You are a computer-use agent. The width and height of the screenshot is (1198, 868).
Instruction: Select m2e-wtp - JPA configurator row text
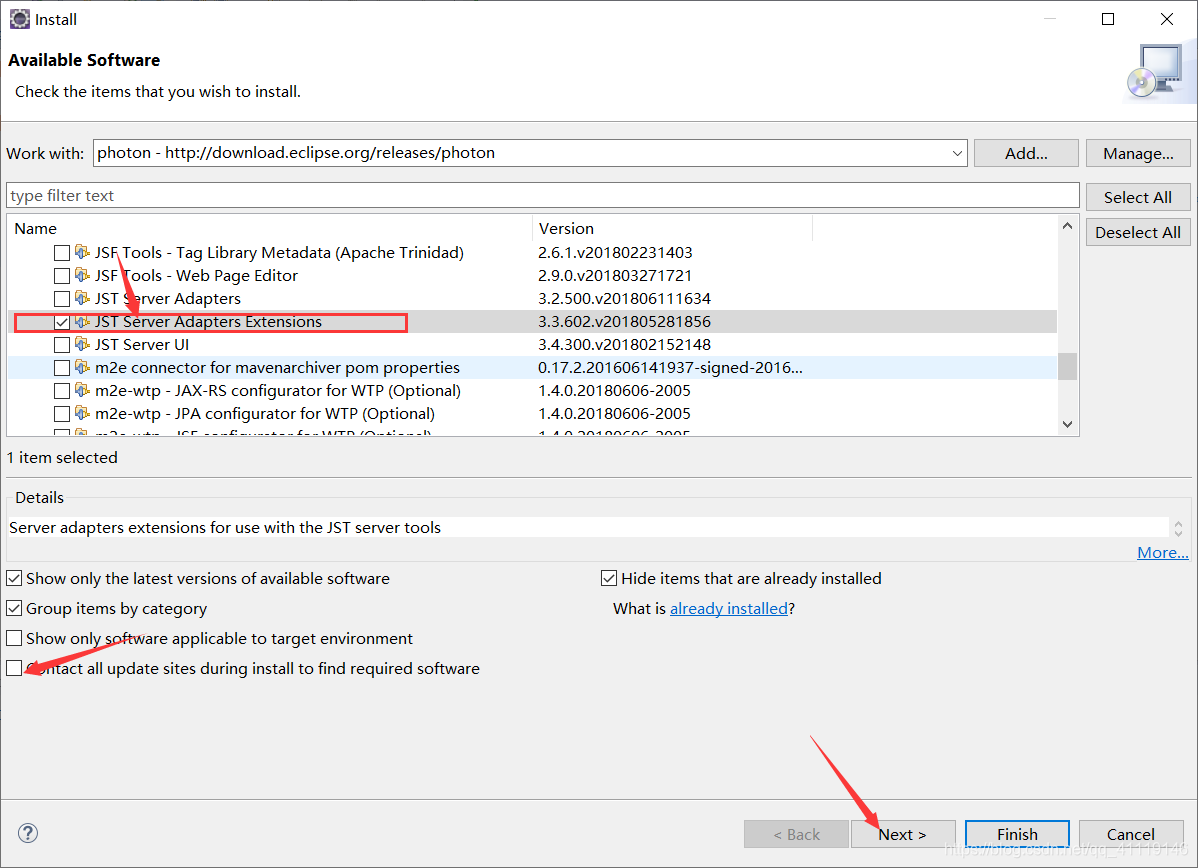(265, 413)
